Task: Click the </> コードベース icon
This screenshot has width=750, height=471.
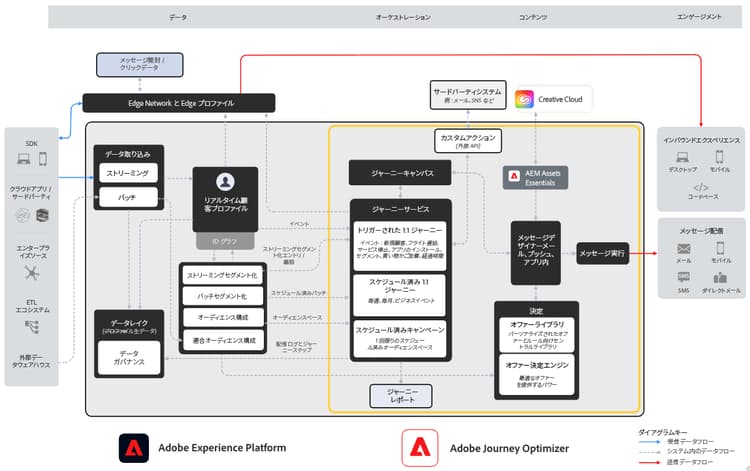Action: click(x=701, y=187)
